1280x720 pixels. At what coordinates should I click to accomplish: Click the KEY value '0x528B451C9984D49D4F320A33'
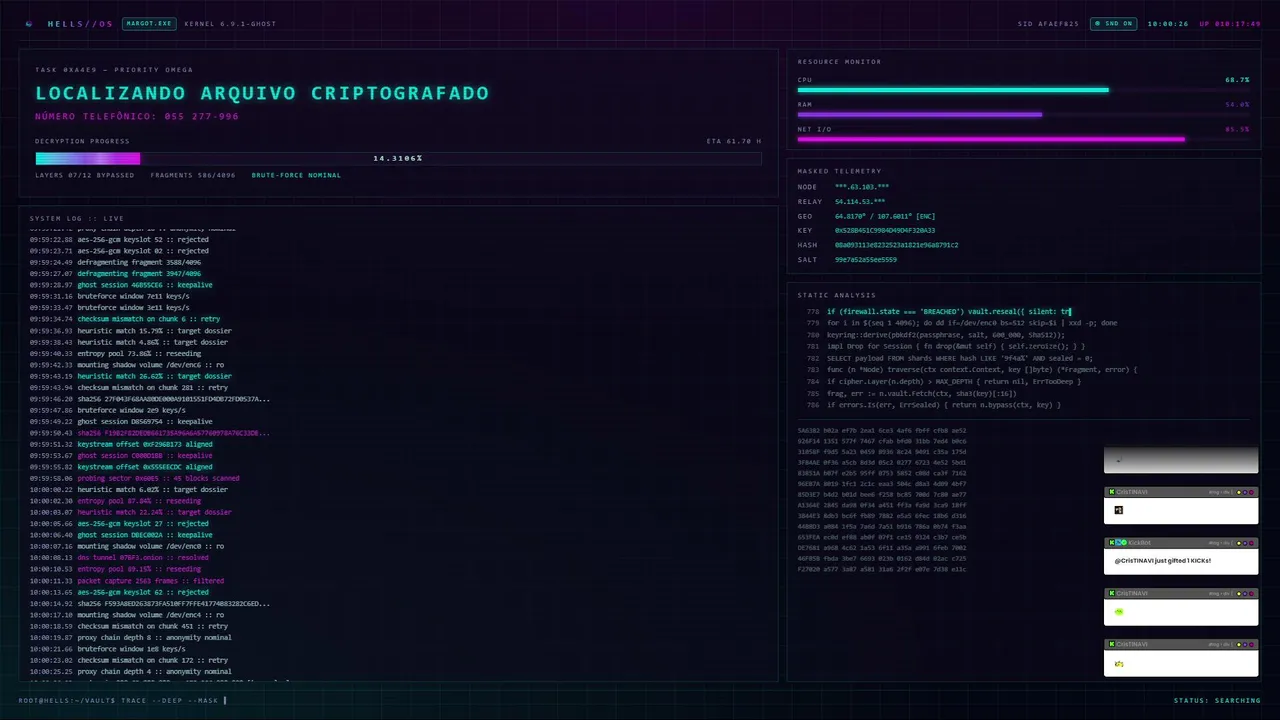(x=885, y=230)
